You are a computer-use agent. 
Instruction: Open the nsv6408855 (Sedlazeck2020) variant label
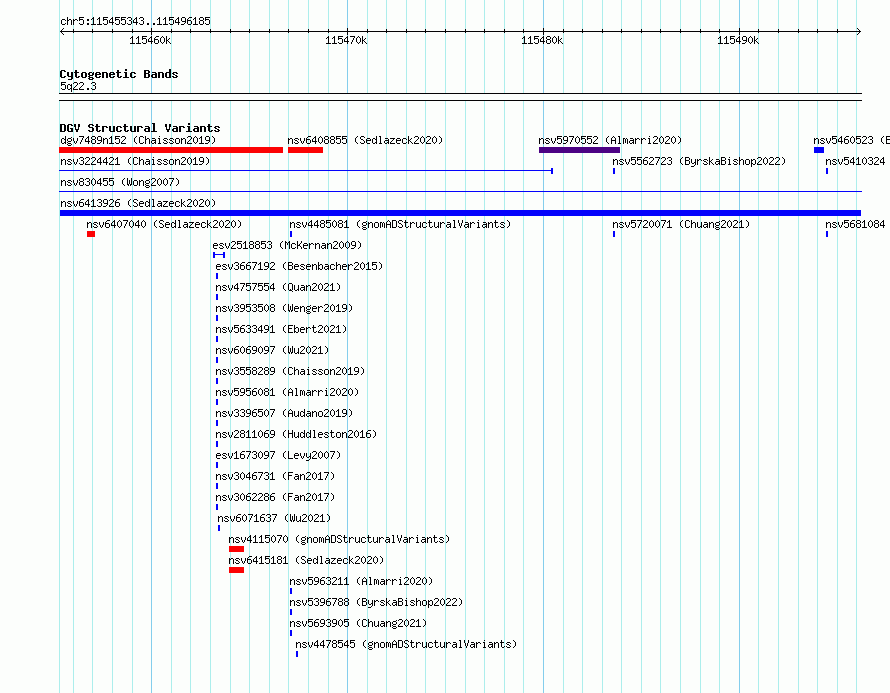pos(365,140)
